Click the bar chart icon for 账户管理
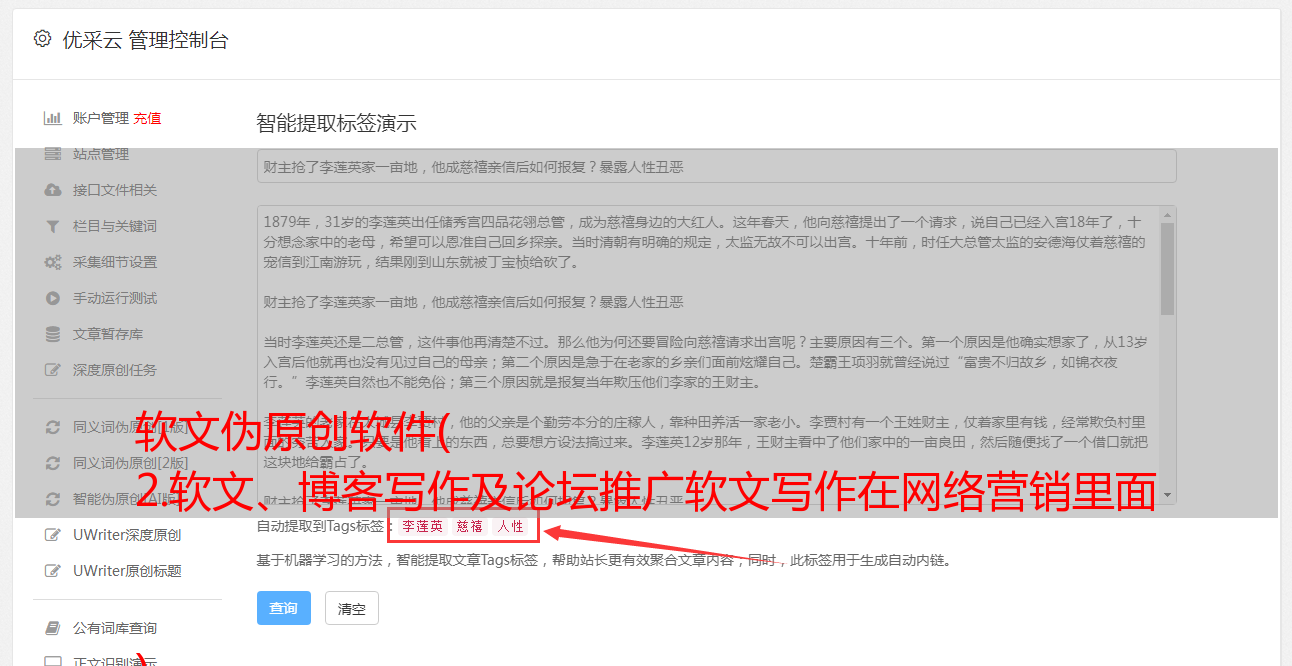This screenshot has height=666, width=1292. click(x=52, y=118)
